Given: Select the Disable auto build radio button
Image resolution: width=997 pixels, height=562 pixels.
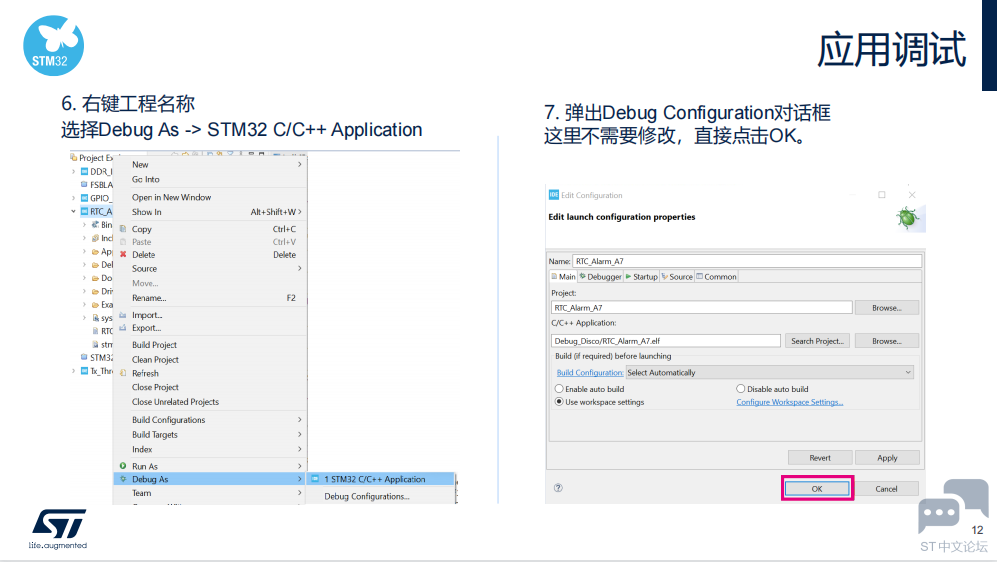Looking at the screenshot, I should (741, 388).
